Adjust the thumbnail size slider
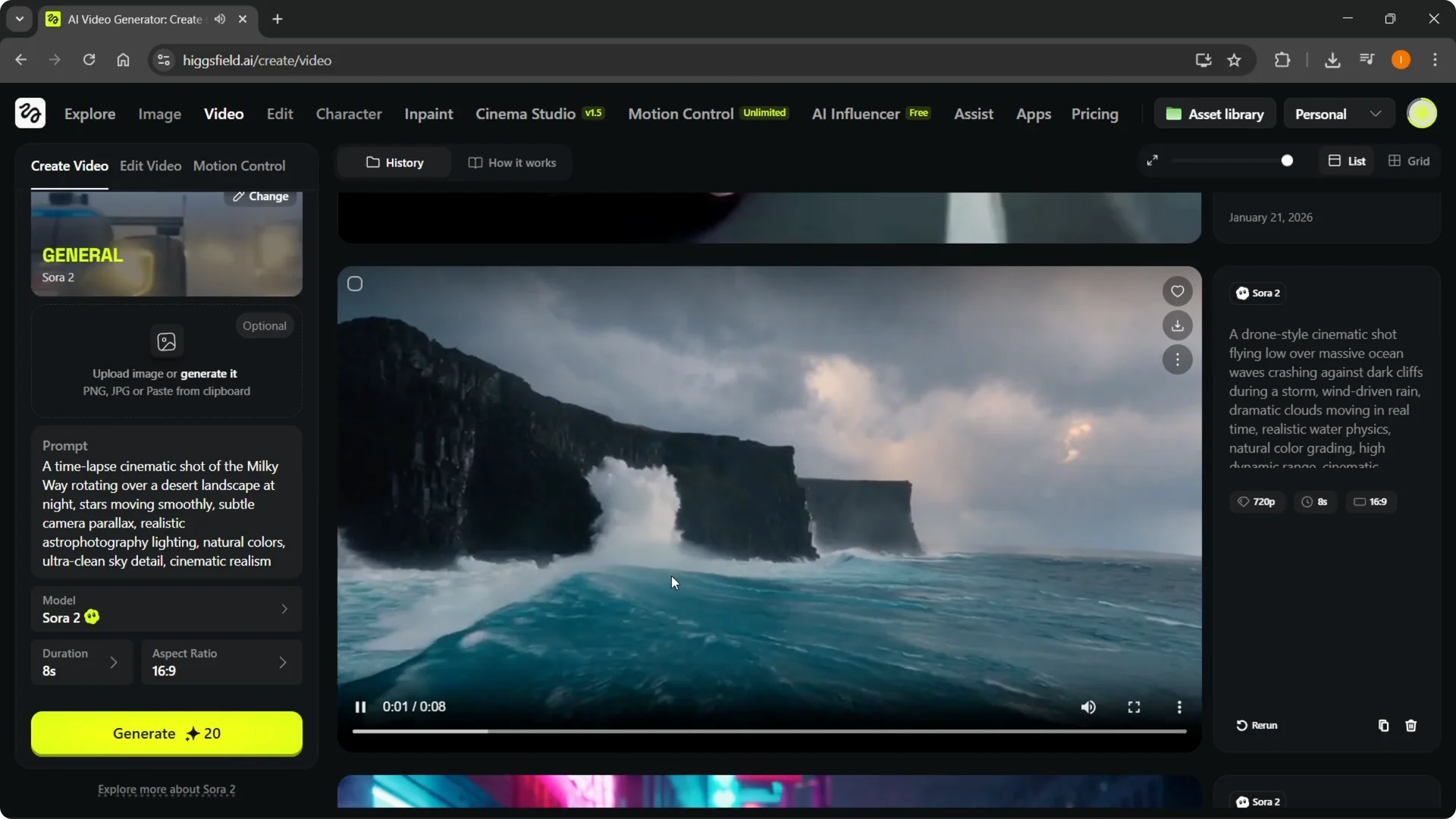Screen dimensions: 1456x819 (x=1287, y=161)
